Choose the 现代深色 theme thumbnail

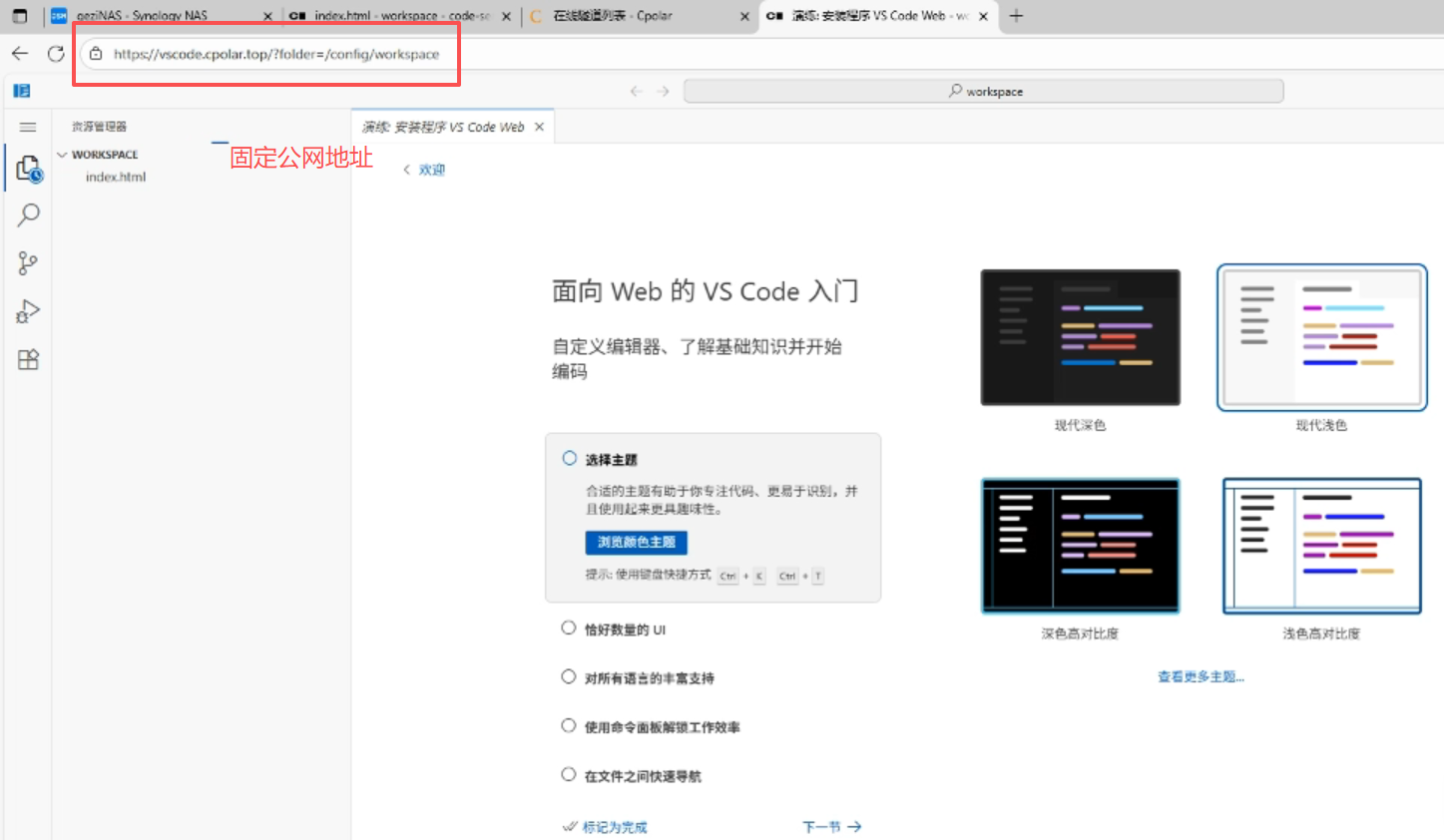[1080, 338]
